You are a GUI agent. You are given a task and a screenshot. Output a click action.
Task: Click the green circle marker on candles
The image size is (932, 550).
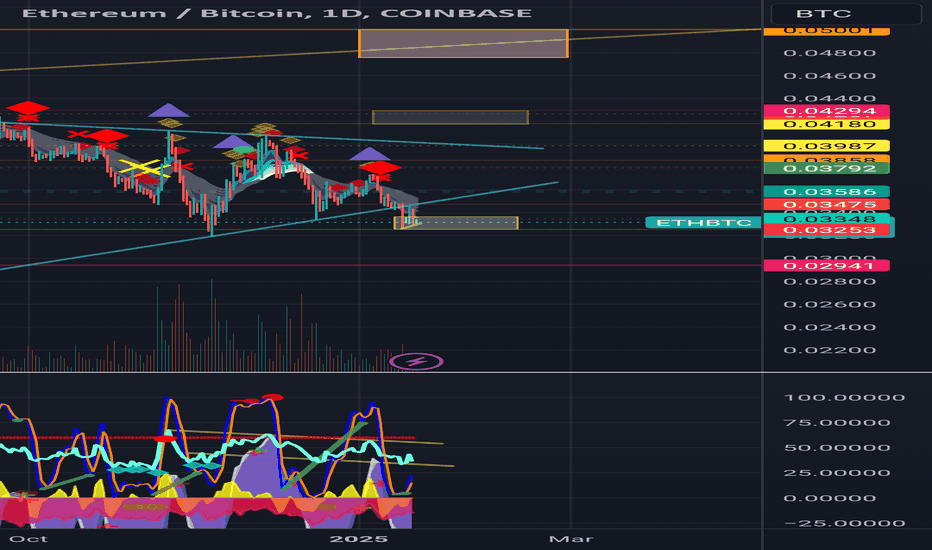(243, 150)
